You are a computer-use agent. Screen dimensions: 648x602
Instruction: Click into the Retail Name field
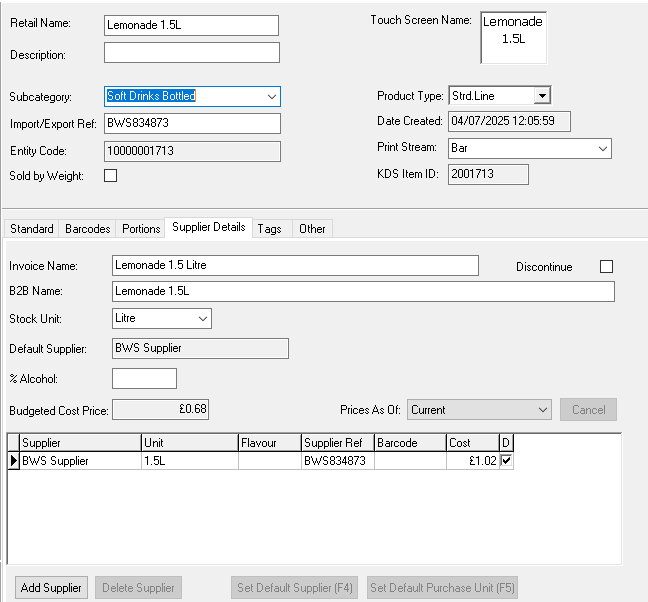click(x=191, y=26)
